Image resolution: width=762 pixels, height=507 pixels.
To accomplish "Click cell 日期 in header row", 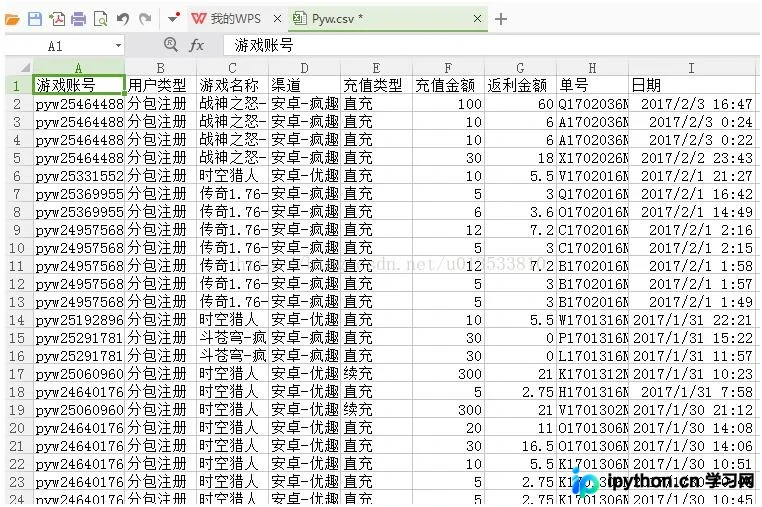I will [692, 86].
